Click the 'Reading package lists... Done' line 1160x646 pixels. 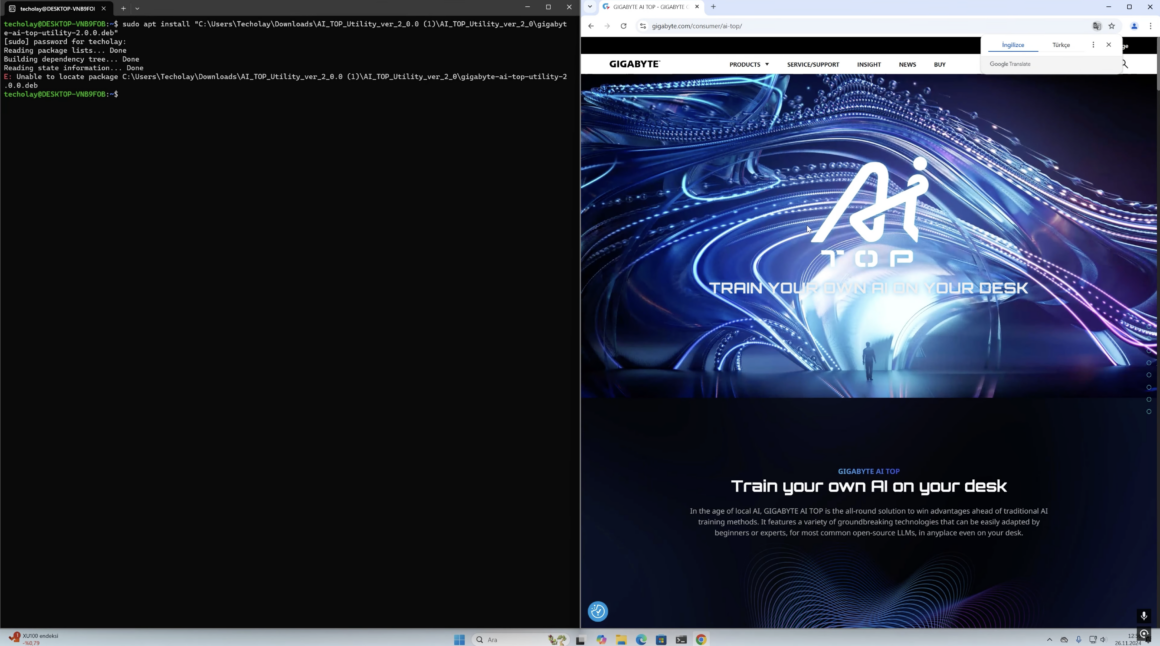(x=65, y=50)
